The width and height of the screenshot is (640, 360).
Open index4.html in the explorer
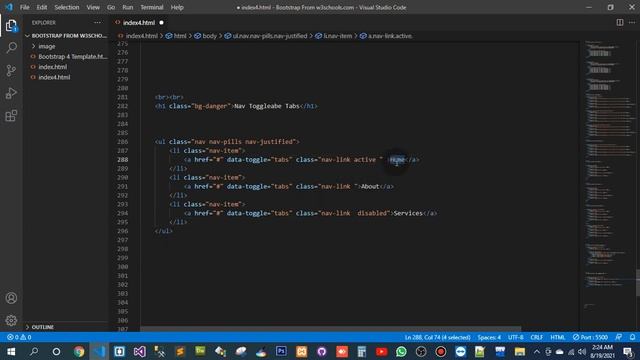(54, 77)
